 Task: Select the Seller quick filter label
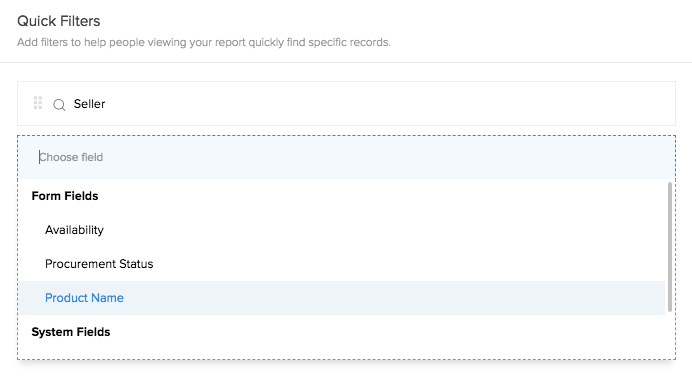click(89, 104)
